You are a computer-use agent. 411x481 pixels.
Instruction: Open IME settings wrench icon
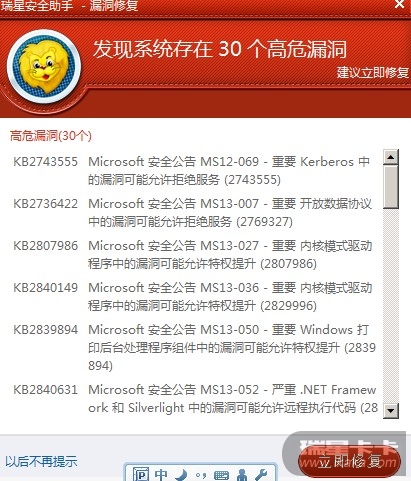(261, 474)
